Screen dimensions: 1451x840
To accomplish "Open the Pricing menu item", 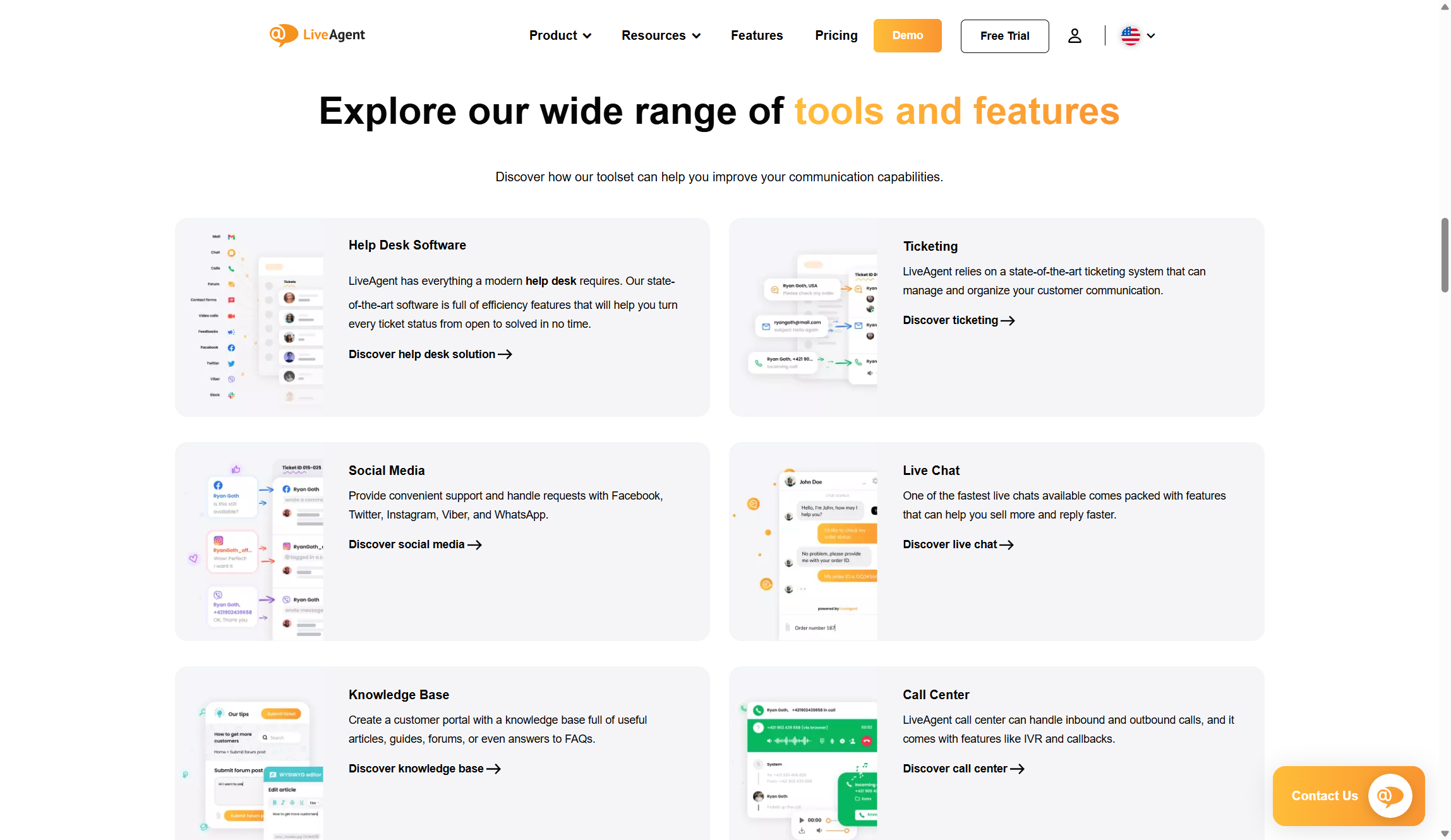I will pos(836,36).
